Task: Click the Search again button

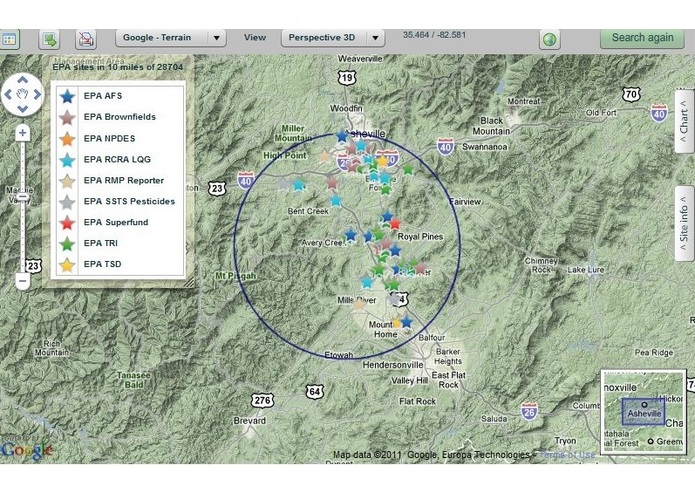Action: [x=642, y=38]
